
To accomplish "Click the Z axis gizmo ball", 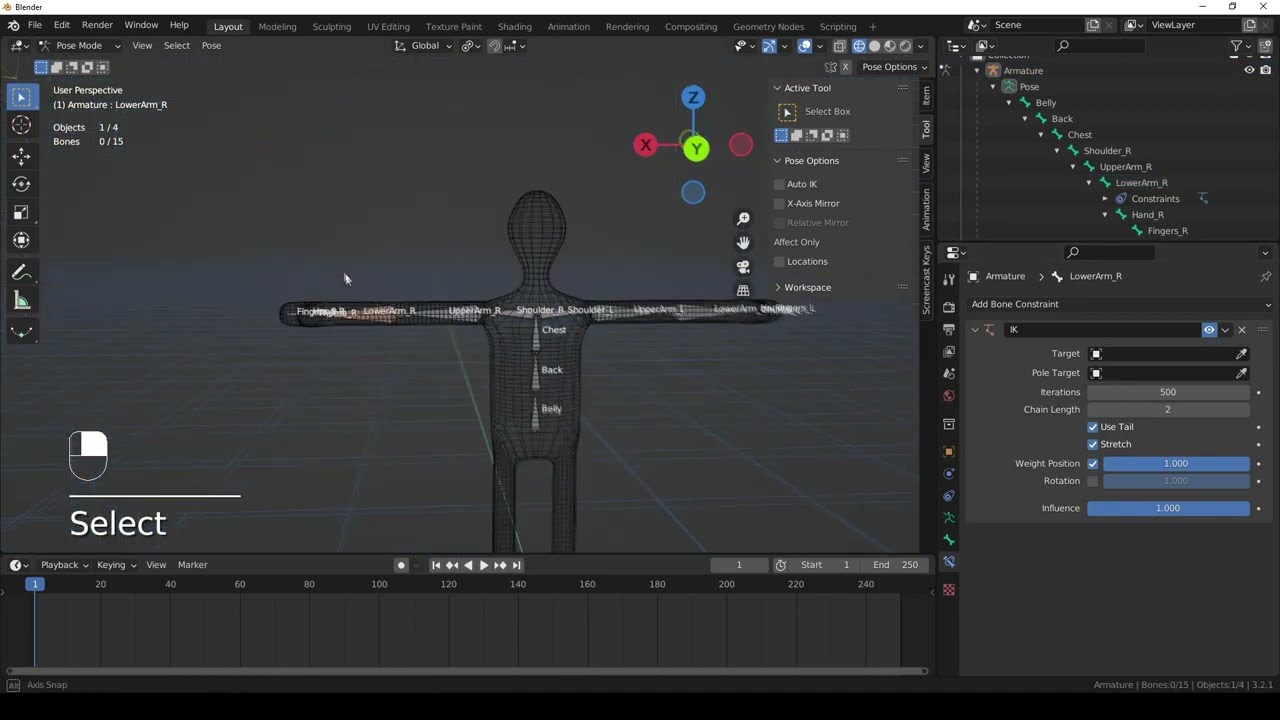I will [x=692, y=97].
